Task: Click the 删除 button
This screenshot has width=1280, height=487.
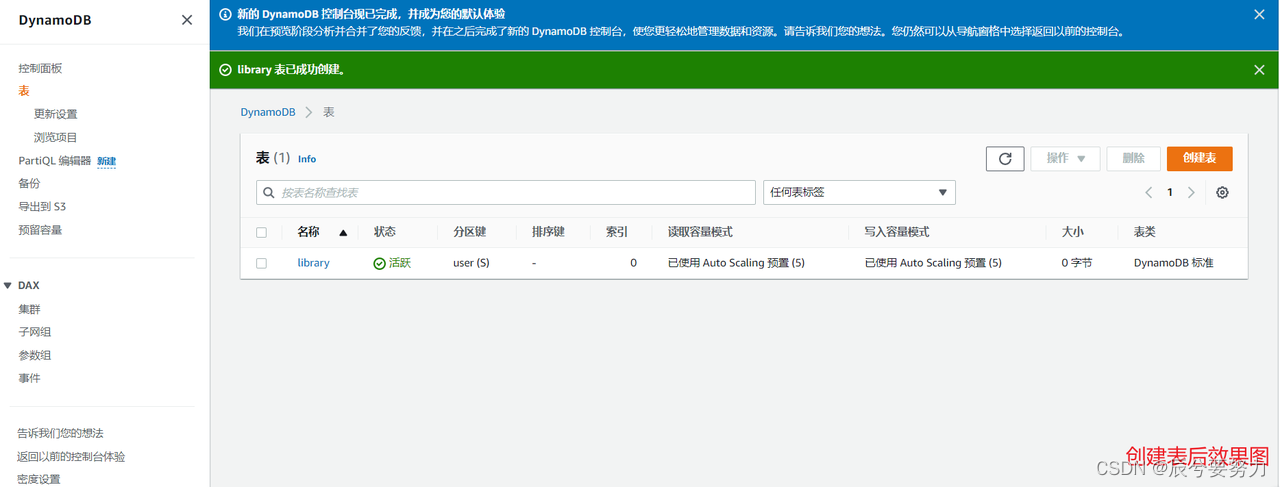Action: (1133, 158)
